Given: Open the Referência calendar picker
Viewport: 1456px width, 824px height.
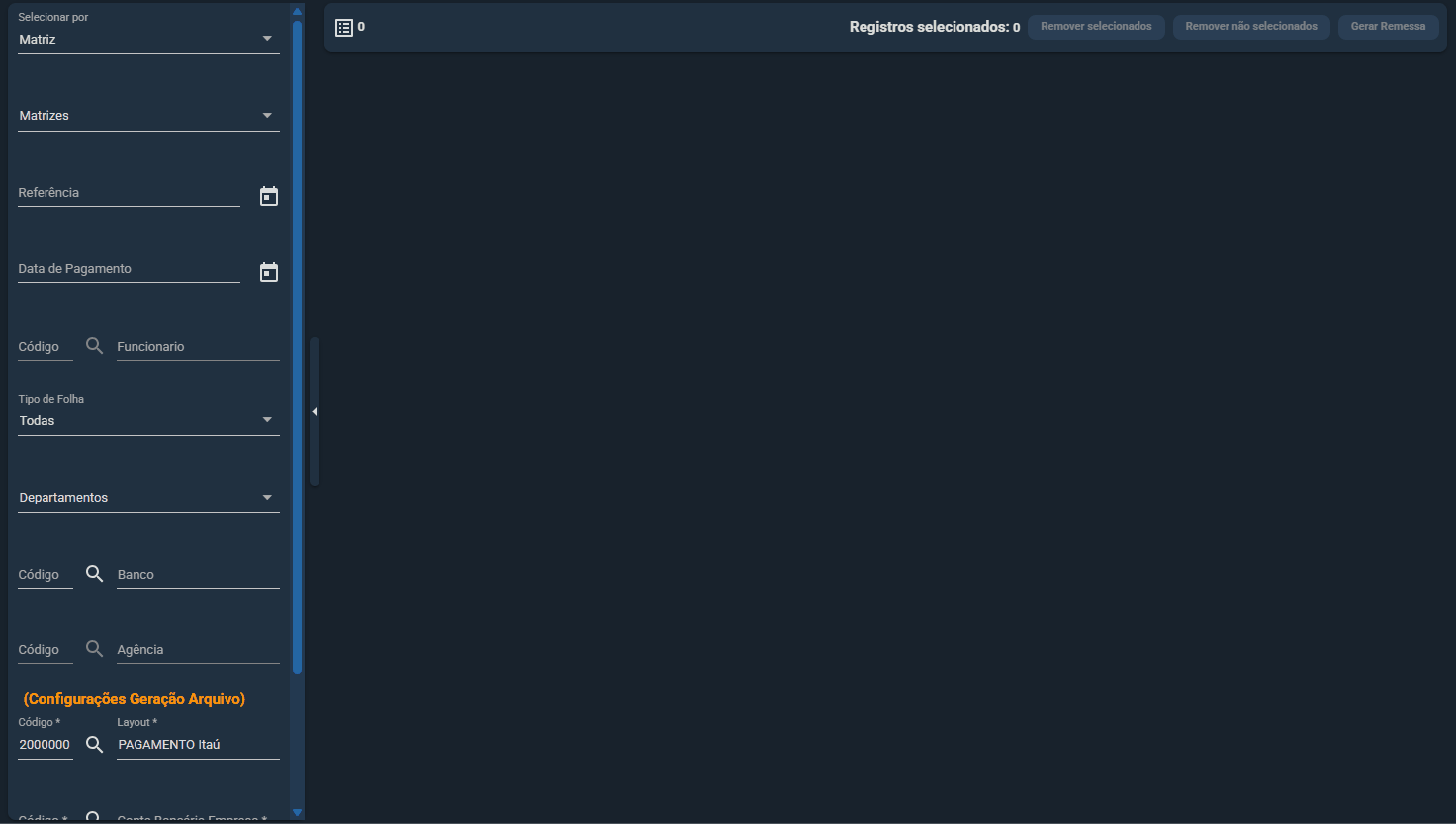Looking at the screenshot, I should [x=269, y=196].
